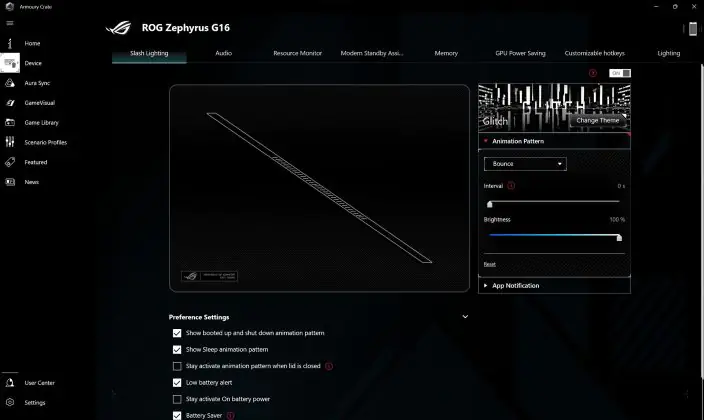704x420 pixels.
Task: Expand the App Notification section
Action: pyautogui.click(x=554, y=286)
